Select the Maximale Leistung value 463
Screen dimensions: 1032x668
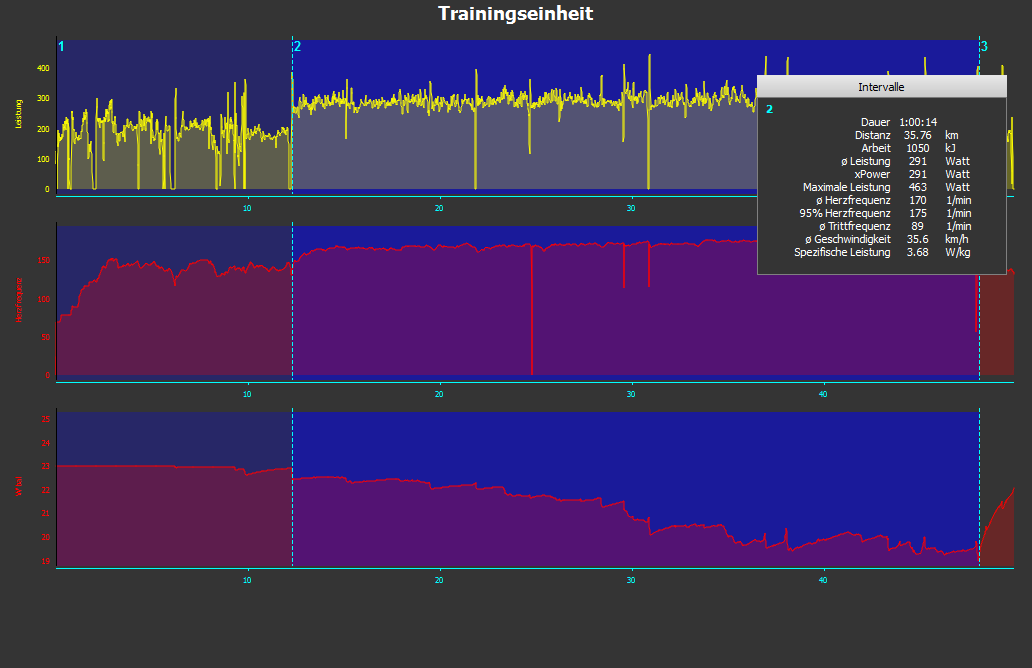[917, 187]
